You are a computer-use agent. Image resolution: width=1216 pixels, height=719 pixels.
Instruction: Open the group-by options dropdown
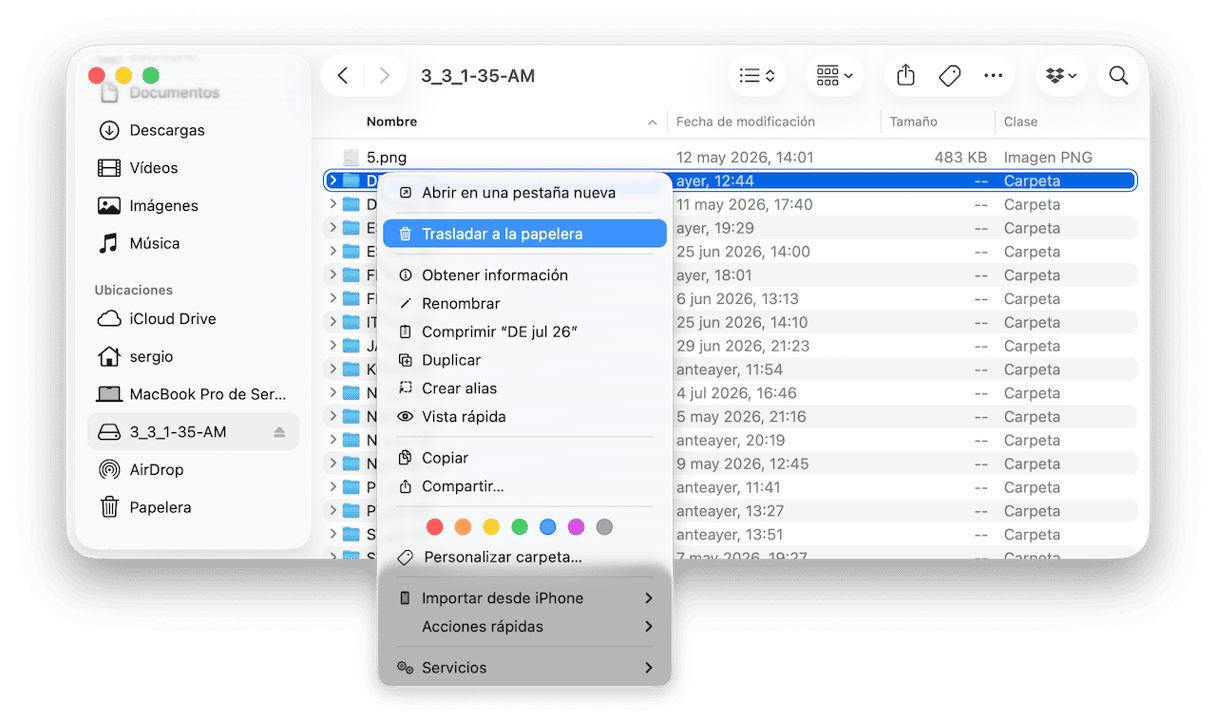click(x=834, y=76)
